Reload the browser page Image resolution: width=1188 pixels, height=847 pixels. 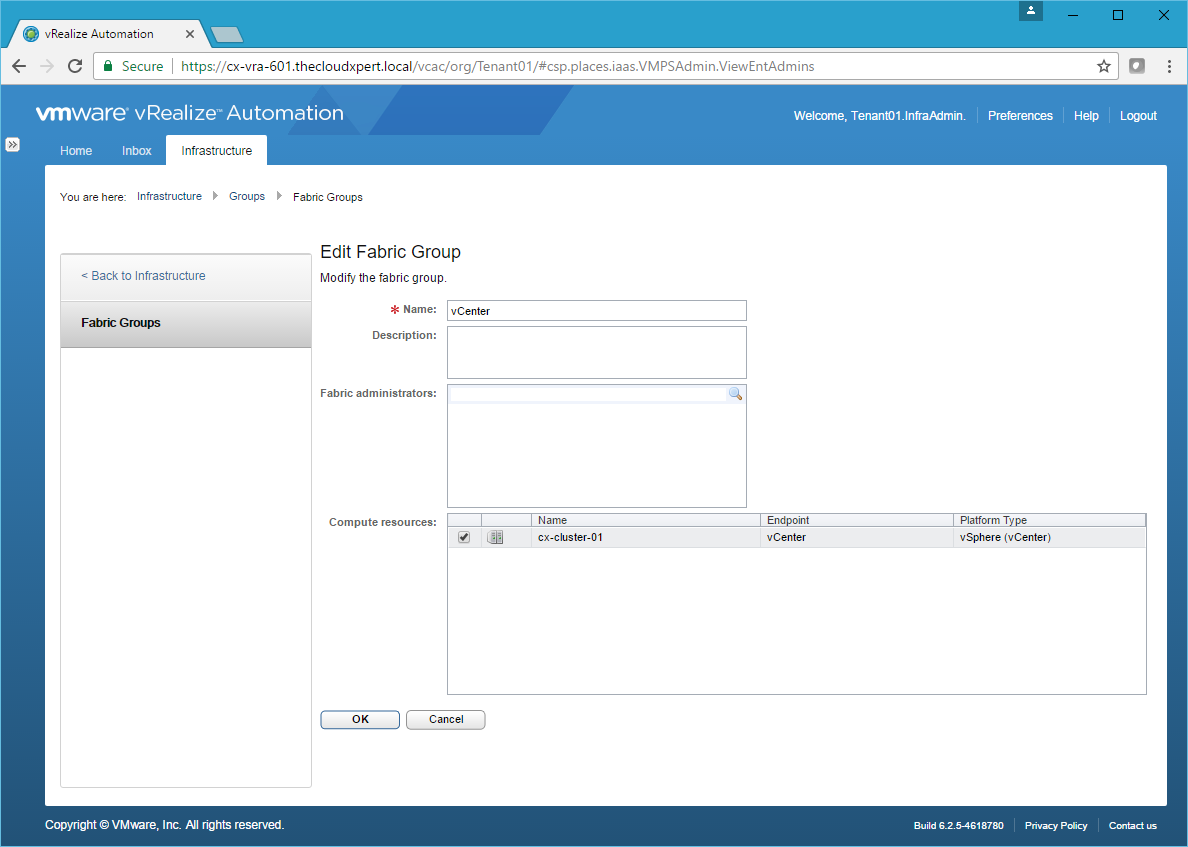point(74,66)
